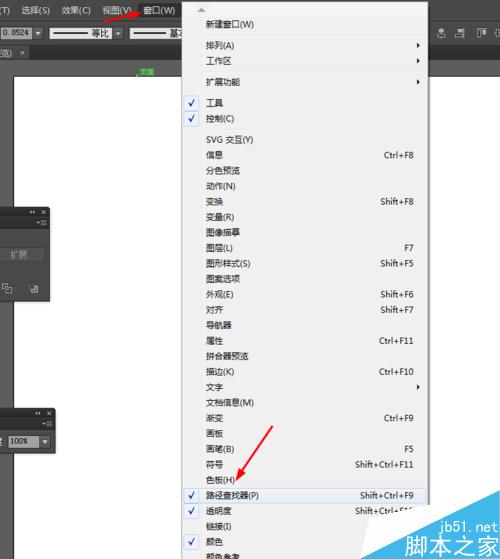Open the 效果(C) menu
This screenshot has width=500, height=559.
76,10
